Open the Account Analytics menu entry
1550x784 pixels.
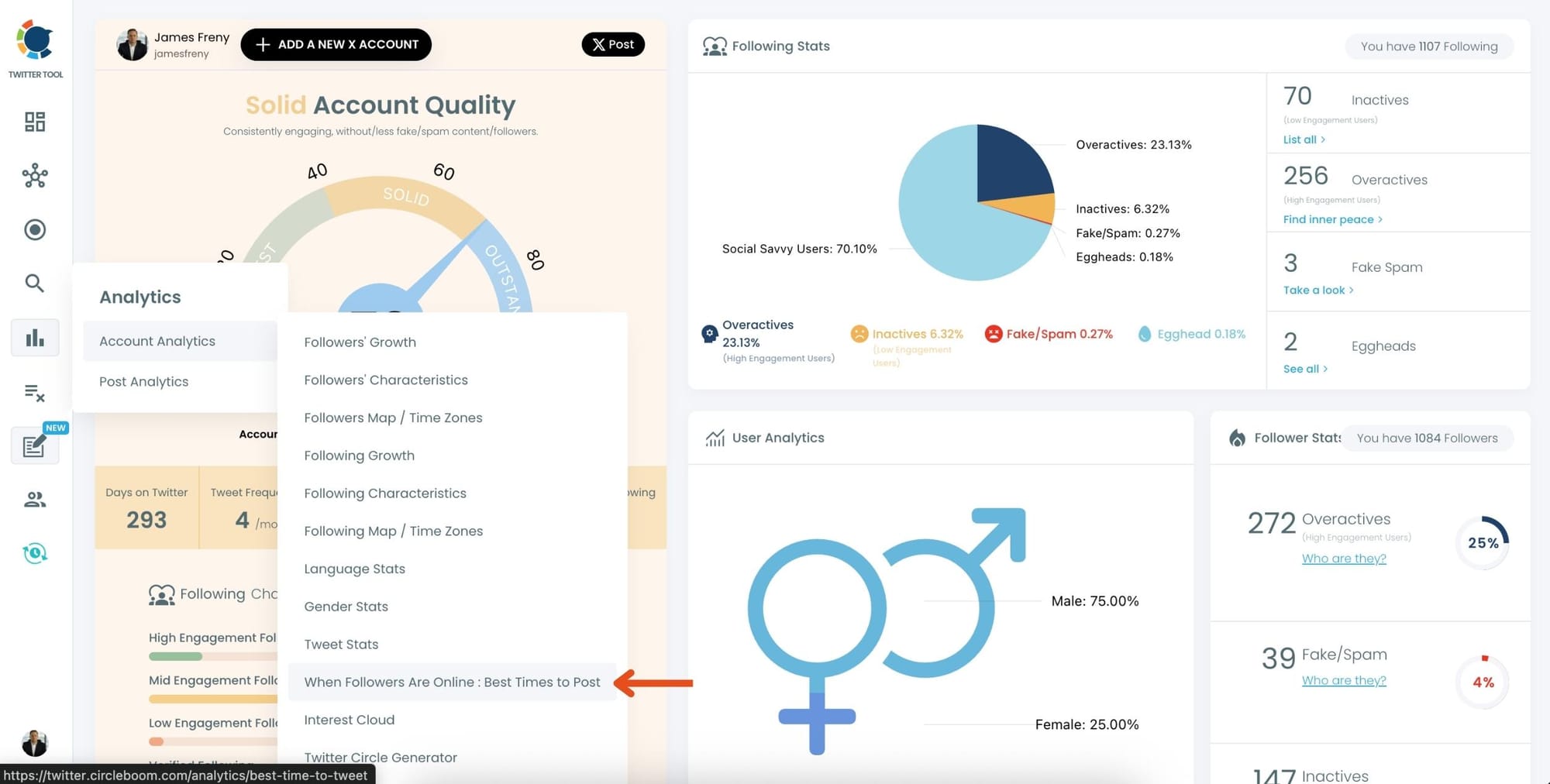tap(157, 341)
